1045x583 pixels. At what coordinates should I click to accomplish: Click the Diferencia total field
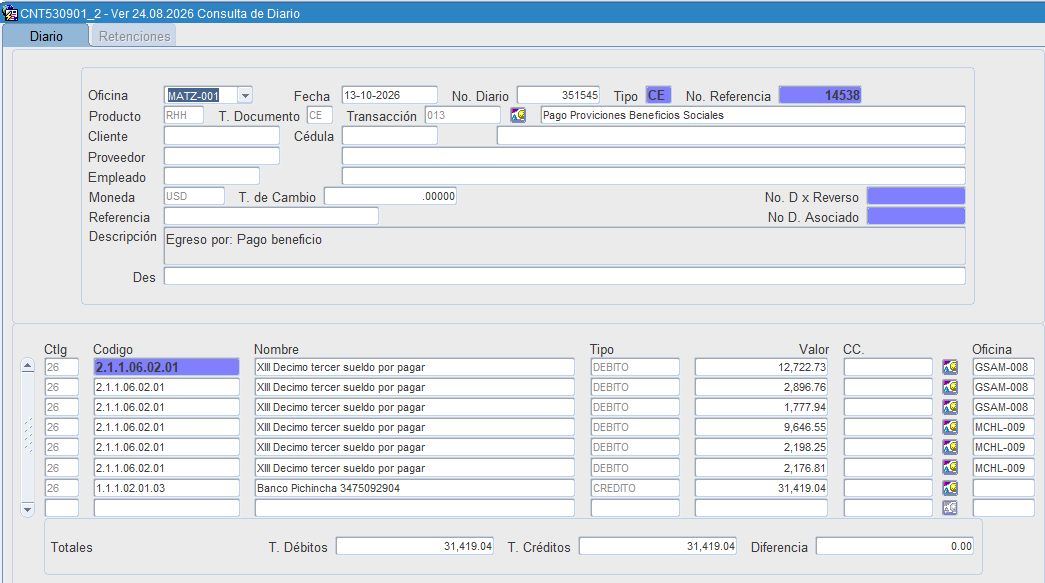pyautogui.click(x=895, y=546)
